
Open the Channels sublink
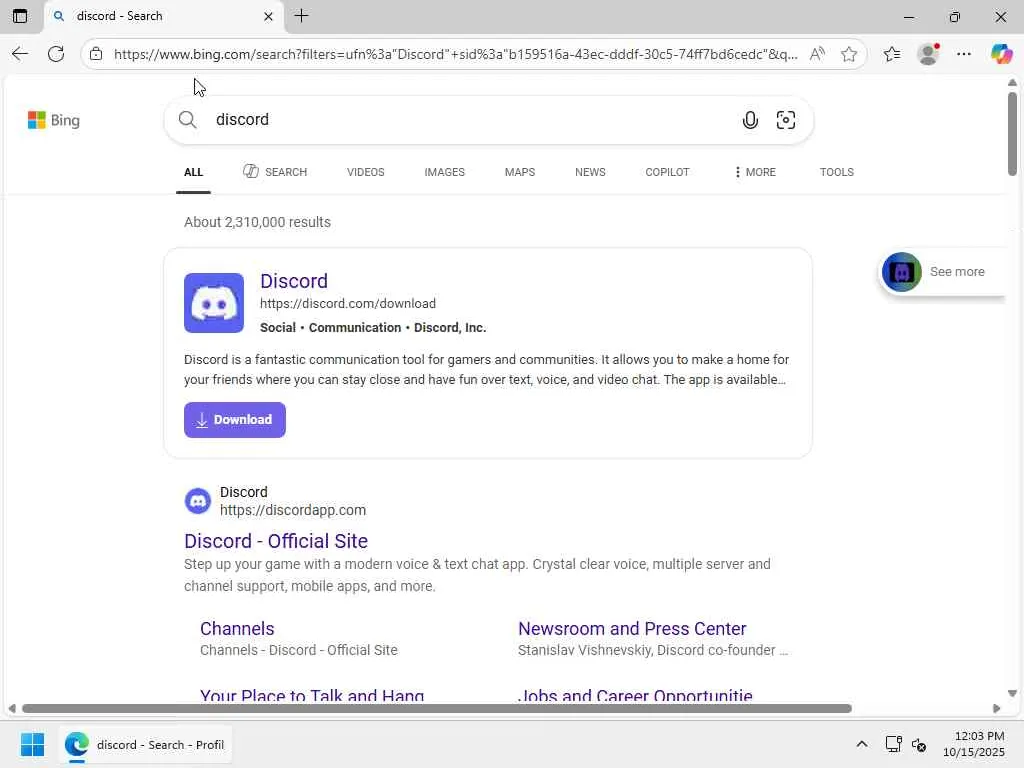pyautogui.click(x=237, y=628)
